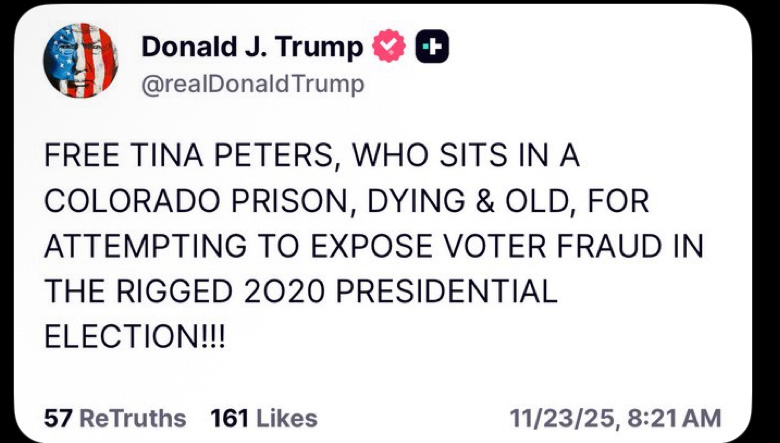Open the flag-themed profile avatar

[80, 60]
